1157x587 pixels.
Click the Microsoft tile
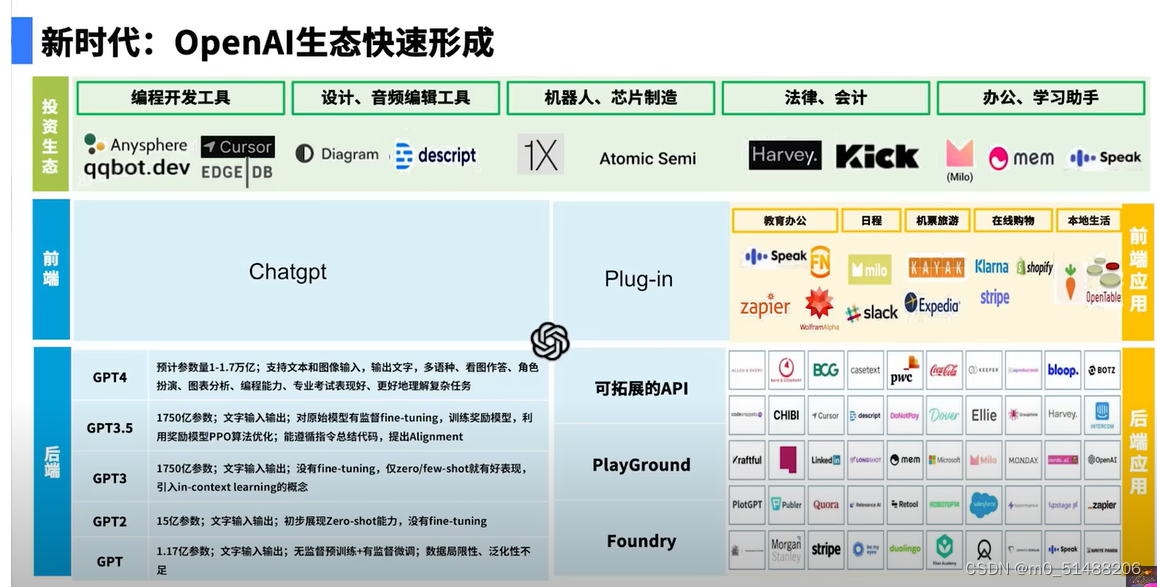click(x=944, y=459)
